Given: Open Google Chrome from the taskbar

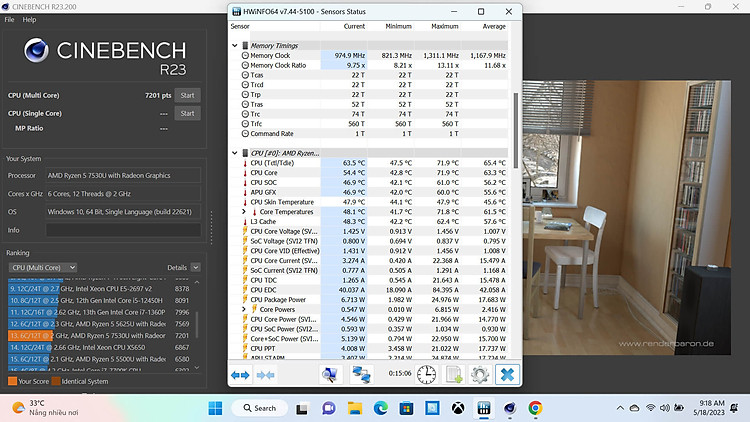Looking at the screenshot, I should pyautogui.click(x=535, y=408).
